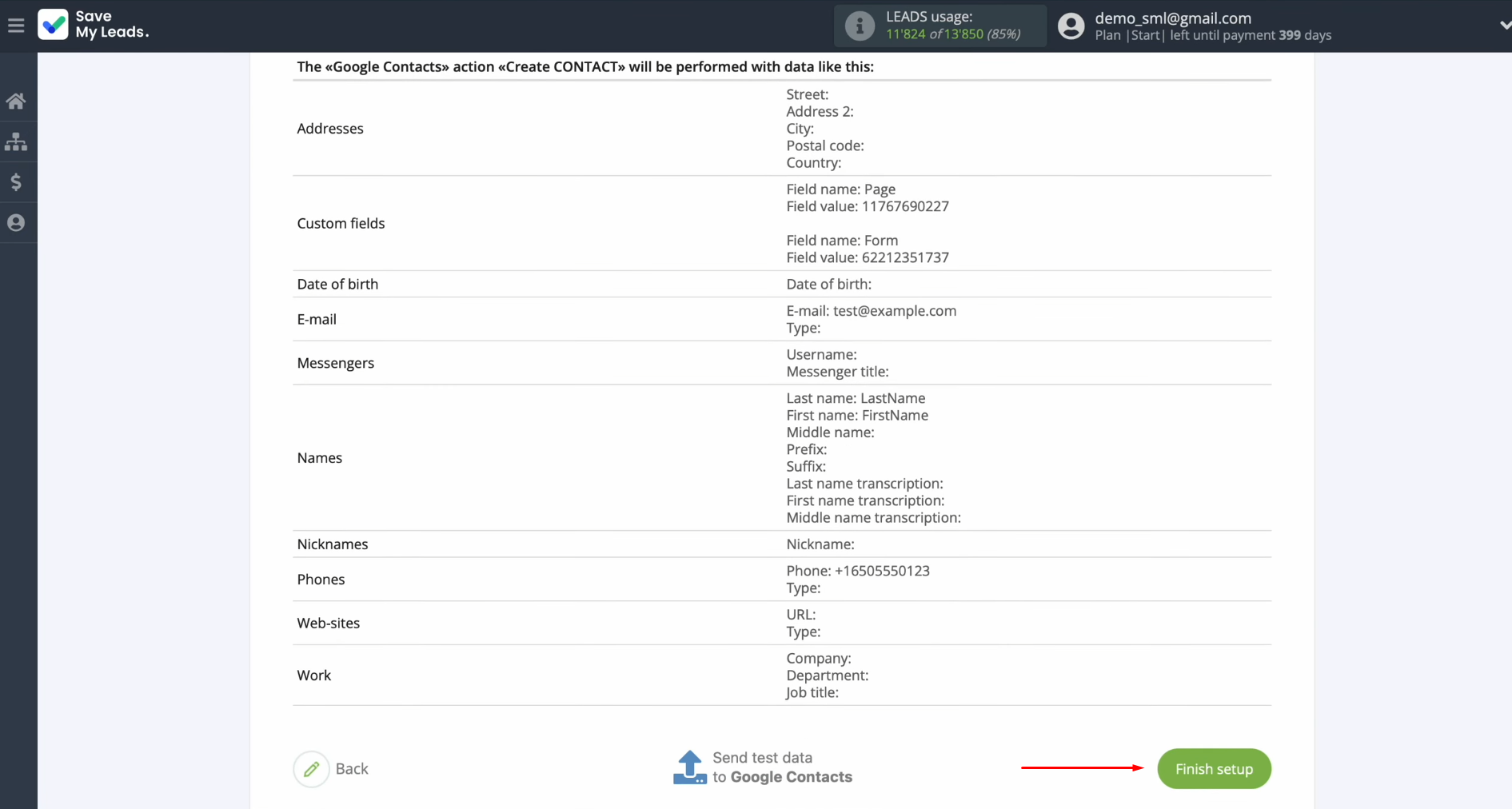Click 'Field name: Form' text
This screenshot has width=1512, height=809.
pyautogui.click(x=842, y=241)
